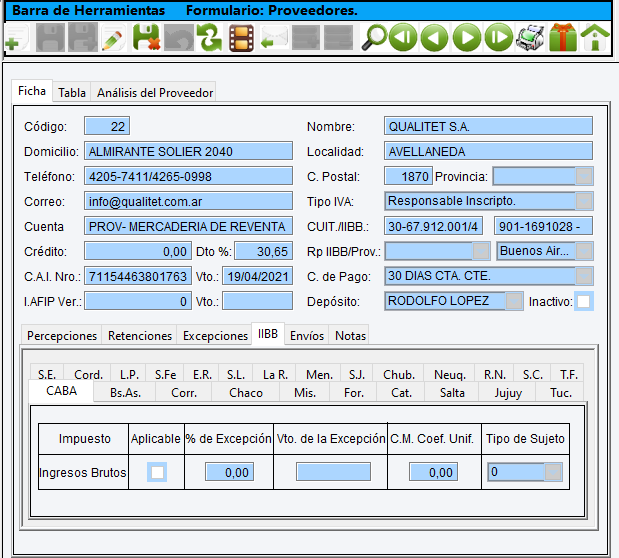This screenshot has width=619, height=558.
Task: Select the Bs.As. province tab
Action: click(x=126, y=393)
